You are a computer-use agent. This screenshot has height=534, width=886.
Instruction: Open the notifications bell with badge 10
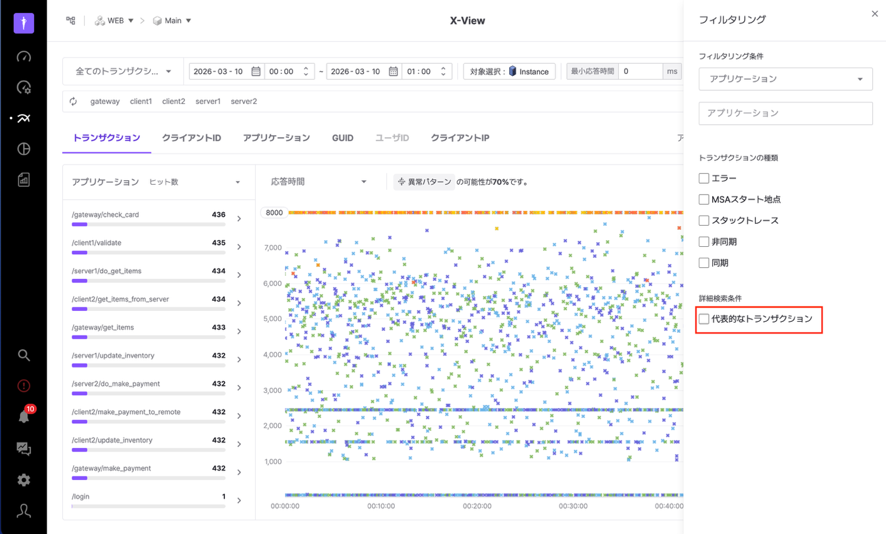tap(24, 417)
